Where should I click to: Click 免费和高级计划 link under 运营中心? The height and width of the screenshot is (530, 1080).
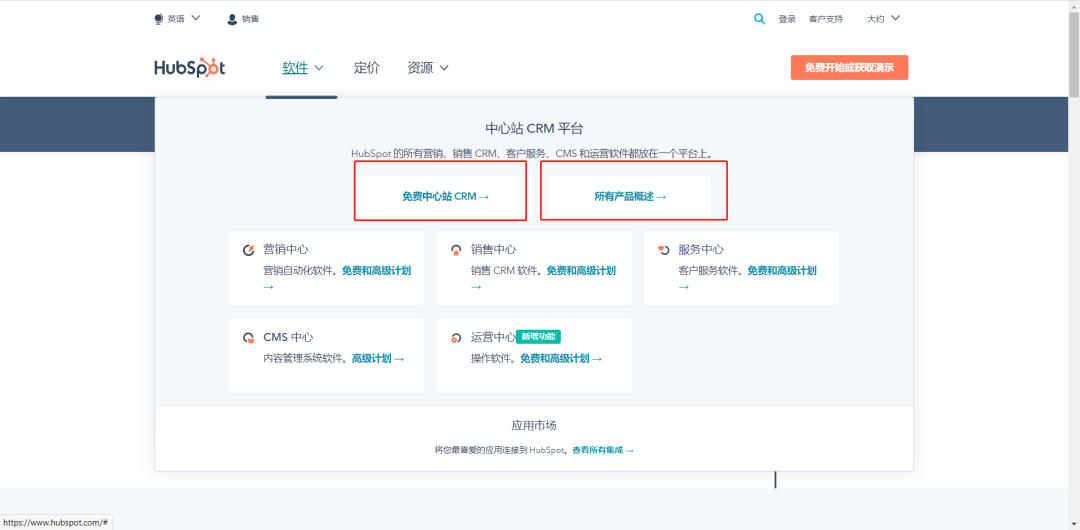tap(561, 358)
